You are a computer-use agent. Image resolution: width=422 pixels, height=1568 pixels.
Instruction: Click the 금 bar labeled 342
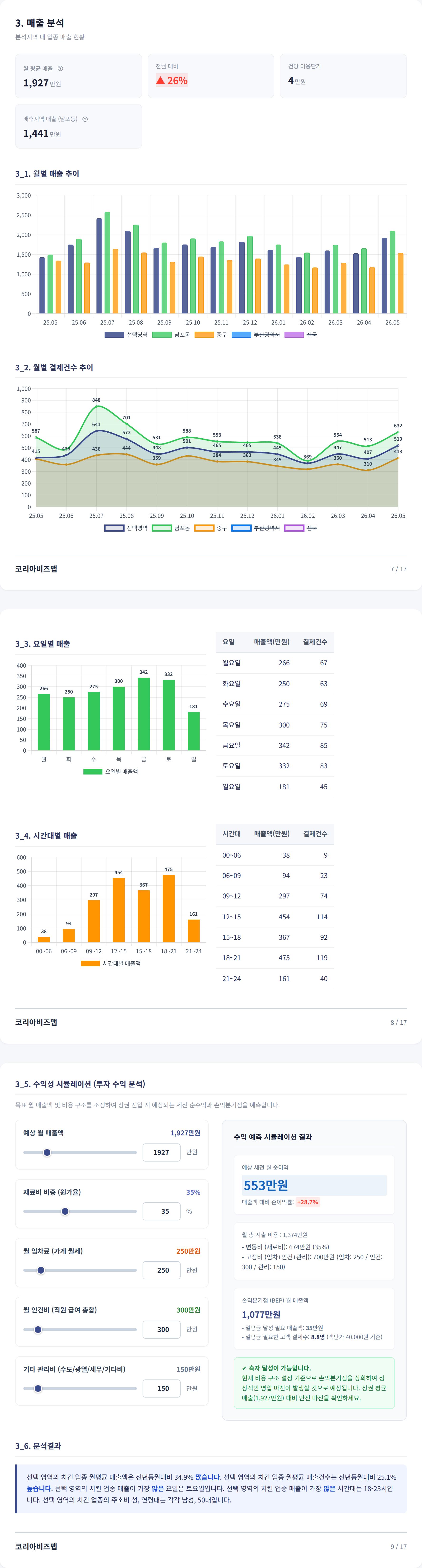coord(144,714)
